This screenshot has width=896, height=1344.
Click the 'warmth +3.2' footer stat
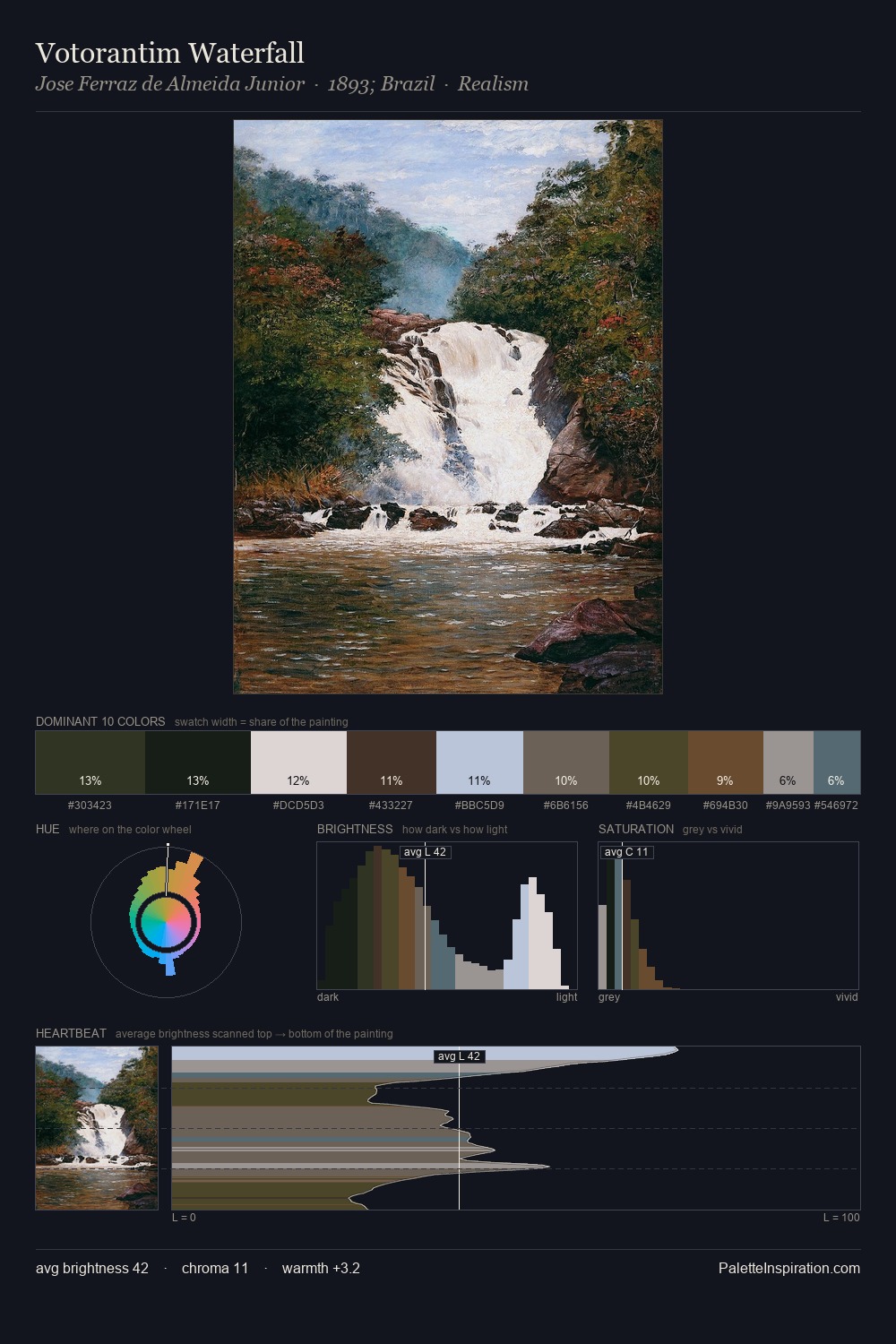point(321,1268)
